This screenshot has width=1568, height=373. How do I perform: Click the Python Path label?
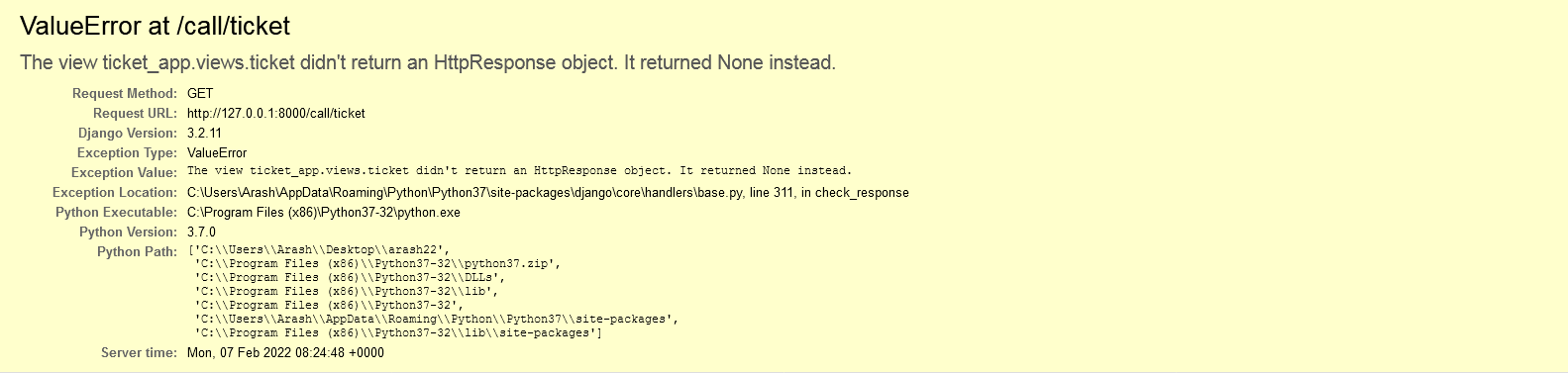[x=138, y=252]
